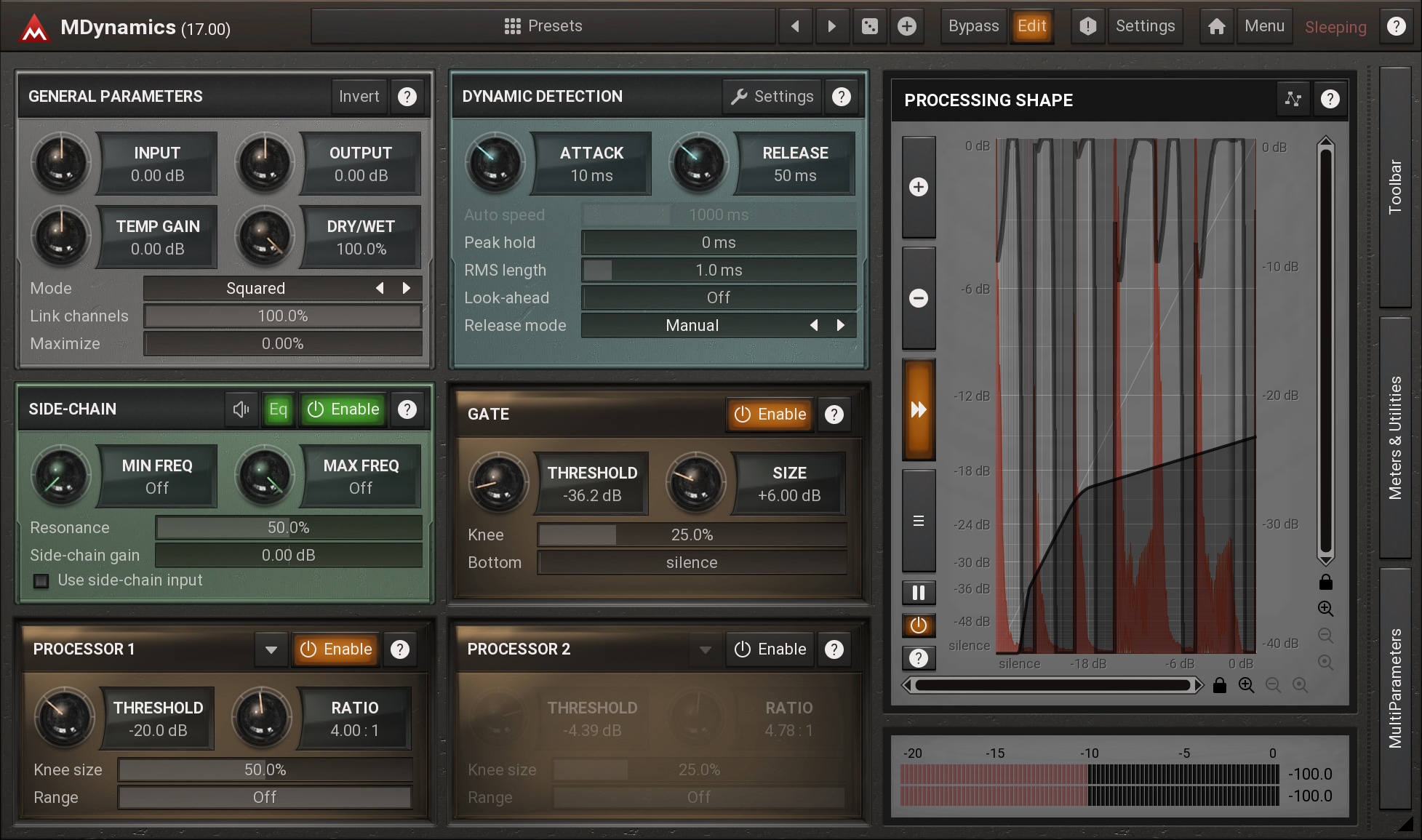
Task: Open the Presets menu
Action: click(543, 27)
